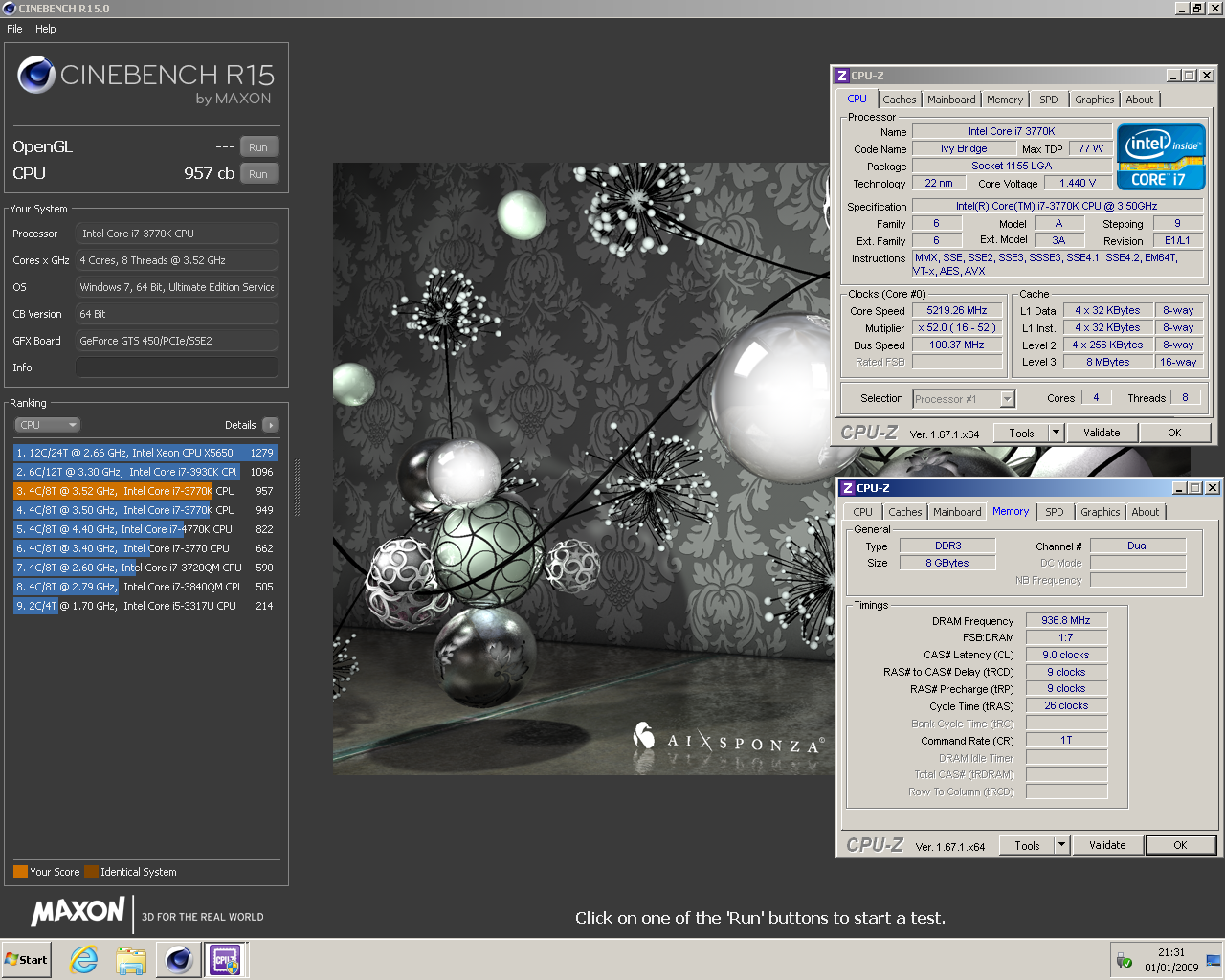Open CPU tab in lower CPU-Z window
This screenshot has width=1225, height=980.
coord(862,512)
